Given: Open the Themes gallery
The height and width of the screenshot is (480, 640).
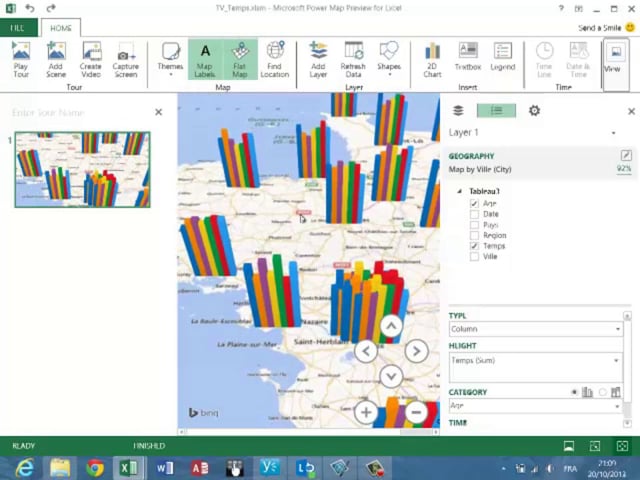Looking at the screenshot, I should pos(170,60).
